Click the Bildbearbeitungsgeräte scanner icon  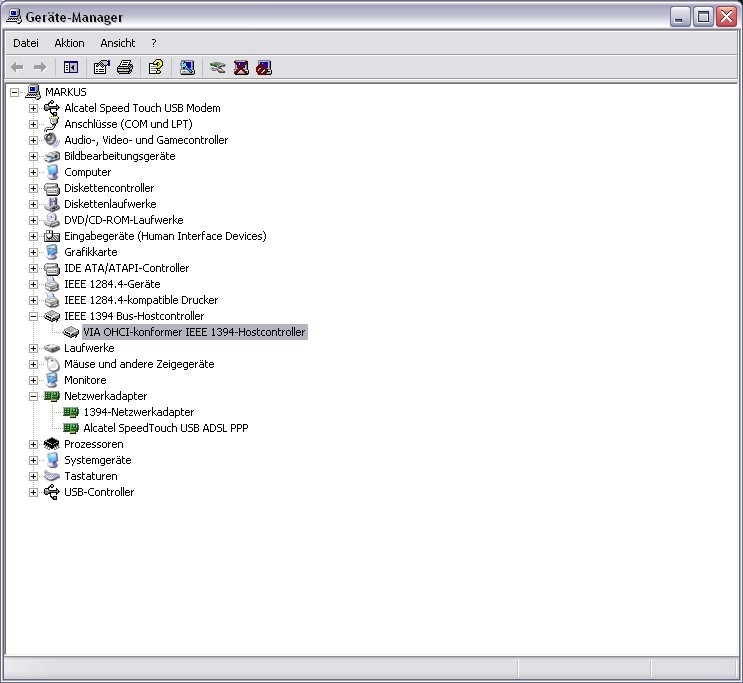click(52, 156)
